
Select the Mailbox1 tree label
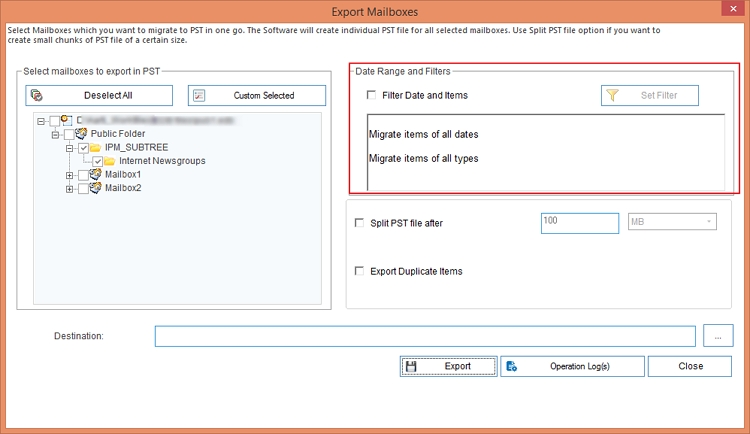[x=123, y=174]
